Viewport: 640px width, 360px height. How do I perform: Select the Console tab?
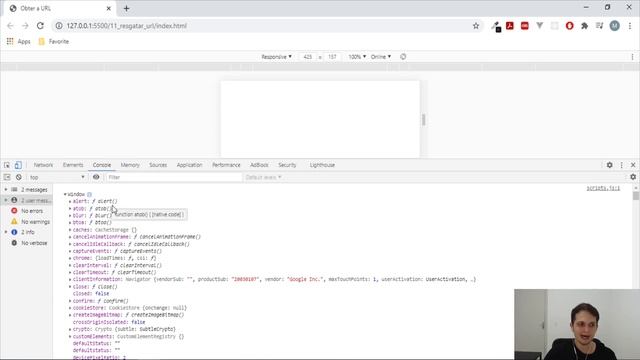tap(102, 165)
